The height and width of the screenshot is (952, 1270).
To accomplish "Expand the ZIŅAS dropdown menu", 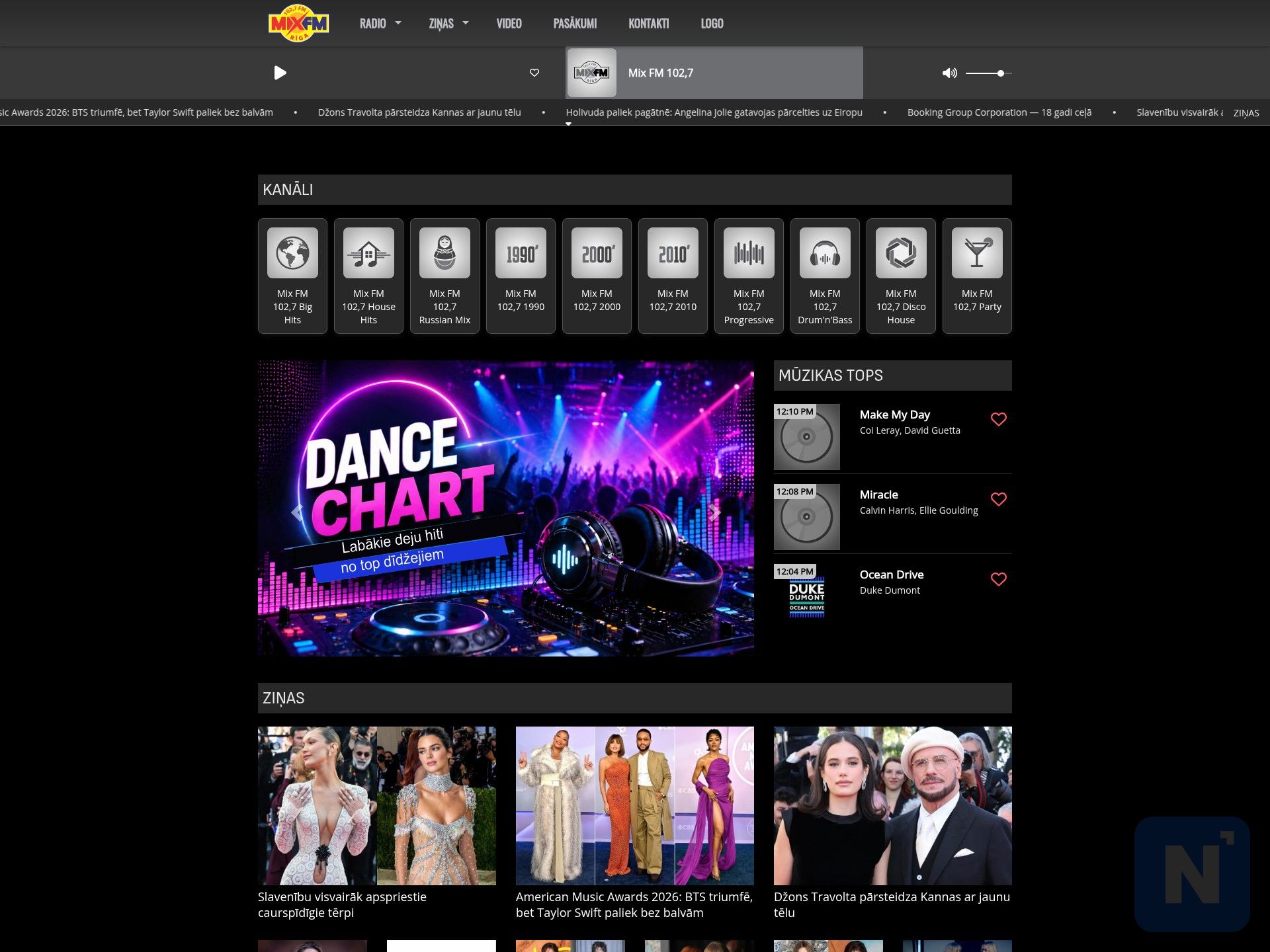I will [448, 23].
